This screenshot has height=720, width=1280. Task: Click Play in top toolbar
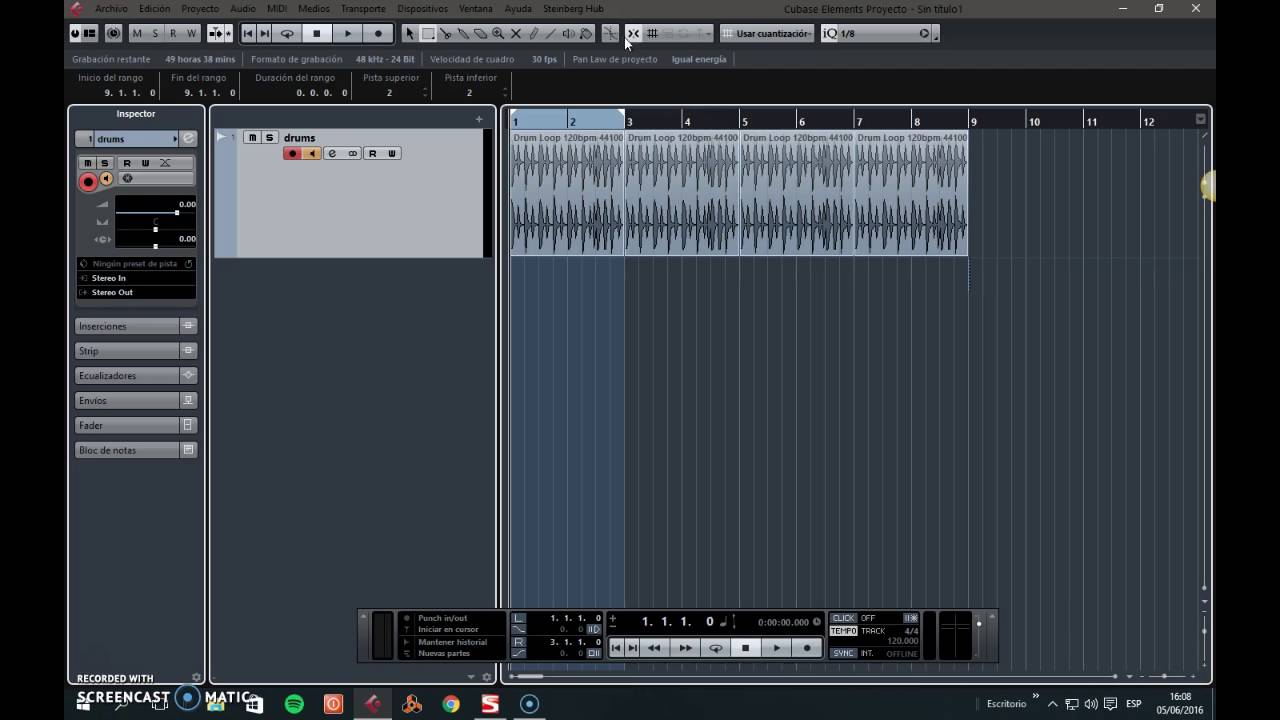348,33
